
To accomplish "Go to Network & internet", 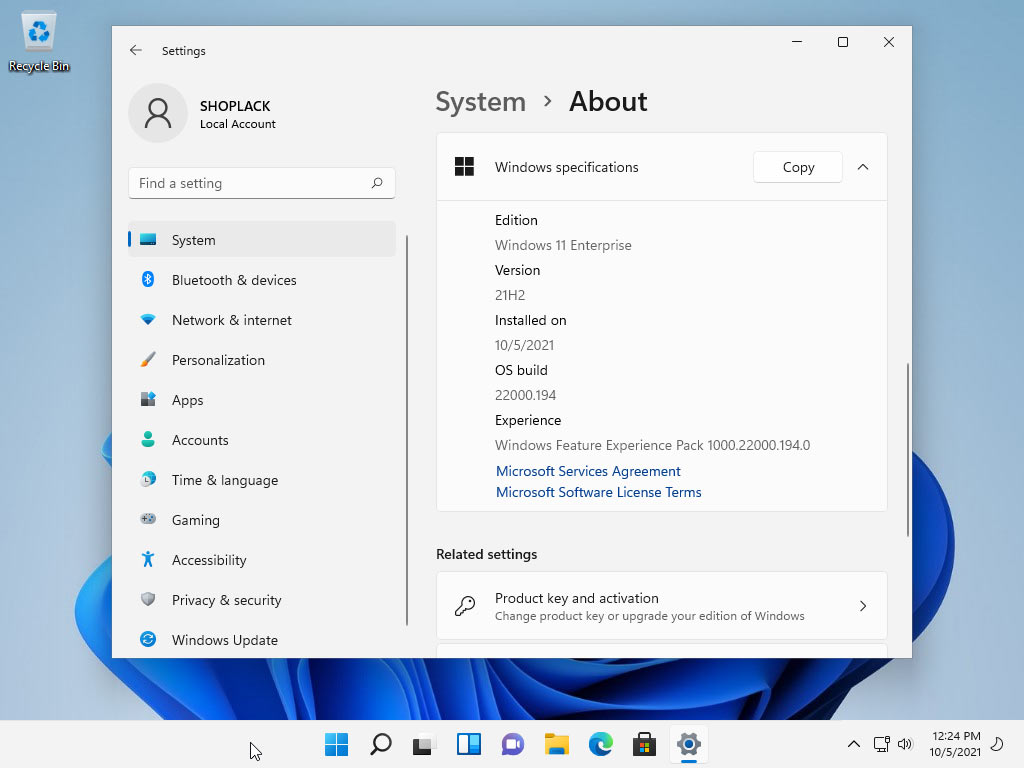I will coord(262,319).
